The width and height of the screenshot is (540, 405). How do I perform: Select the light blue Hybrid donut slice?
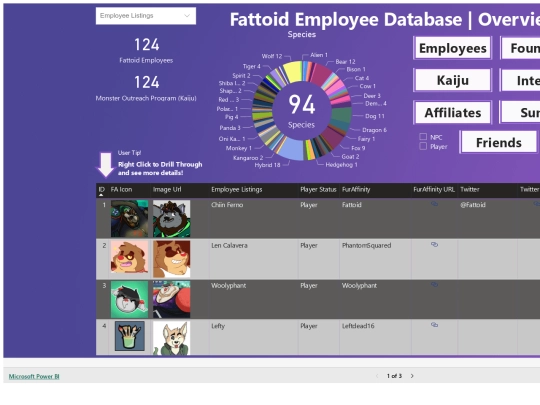coord(291,149)
